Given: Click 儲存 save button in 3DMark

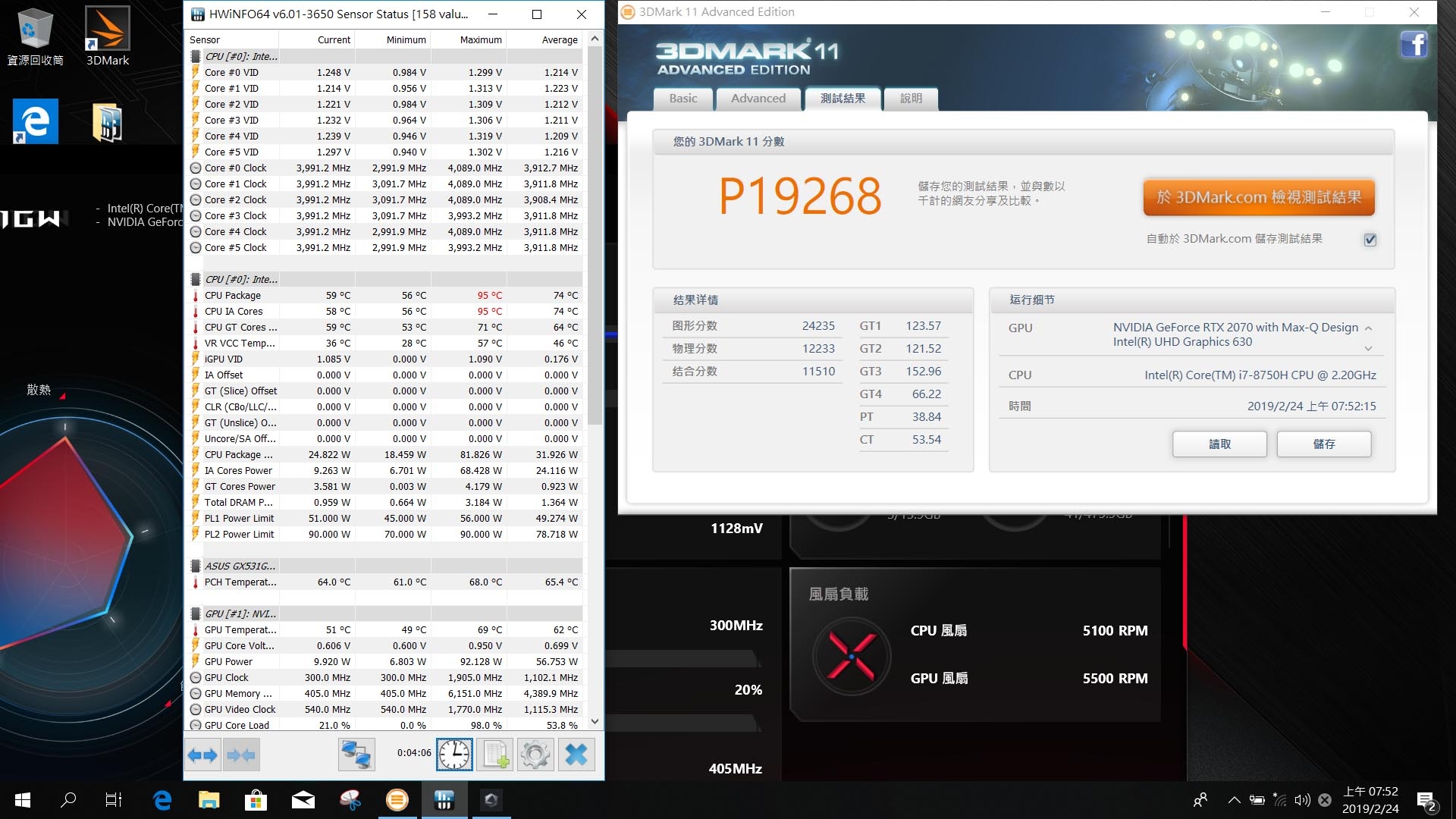Looking at the screenshot, I should [x=1324, y=444].
